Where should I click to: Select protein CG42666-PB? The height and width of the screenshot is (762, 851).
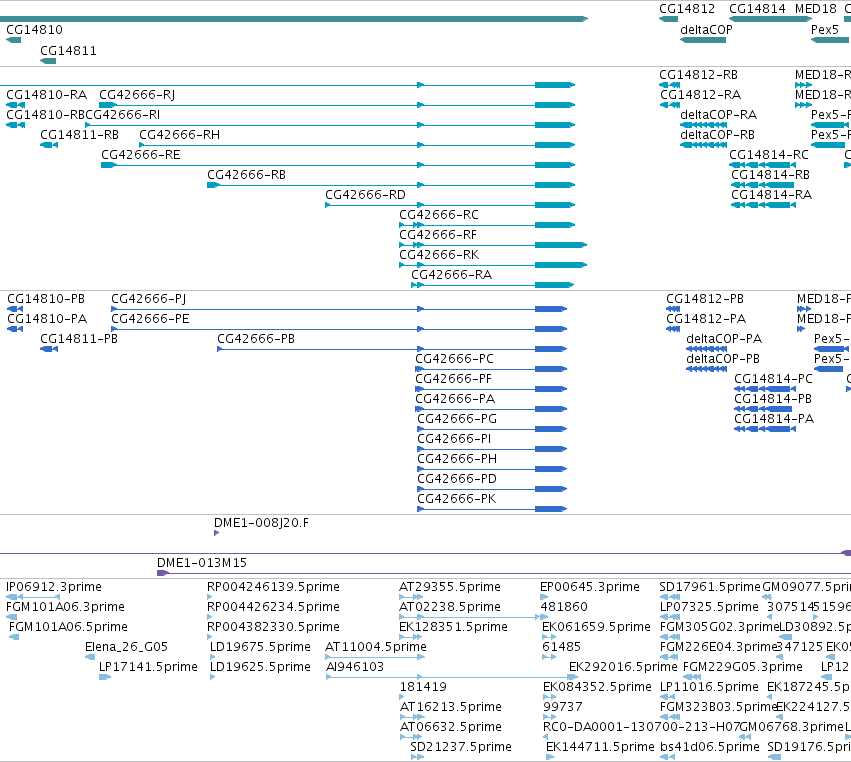pyautogui.click(x=256, y=339)
